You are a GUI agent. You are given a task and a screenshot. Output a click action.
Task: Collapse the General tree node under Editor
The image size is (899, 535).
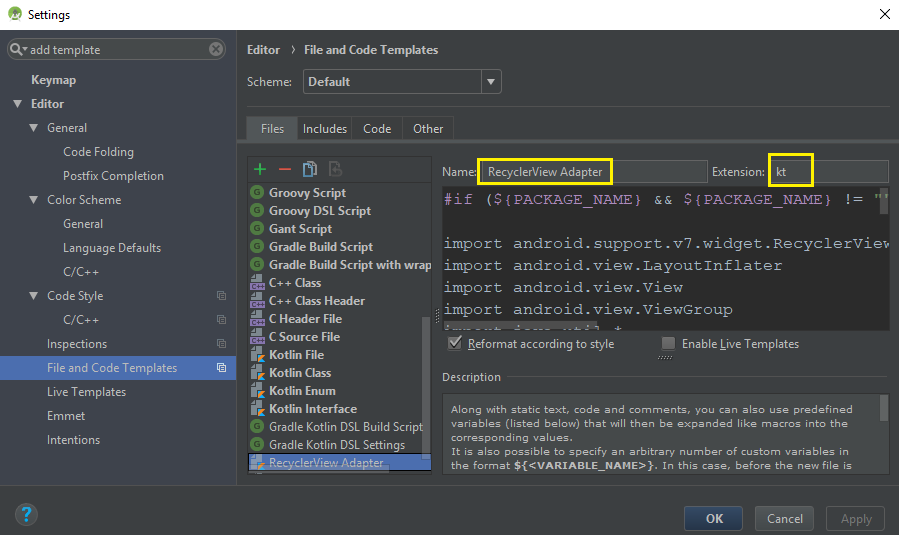click(x=34, y=128)
